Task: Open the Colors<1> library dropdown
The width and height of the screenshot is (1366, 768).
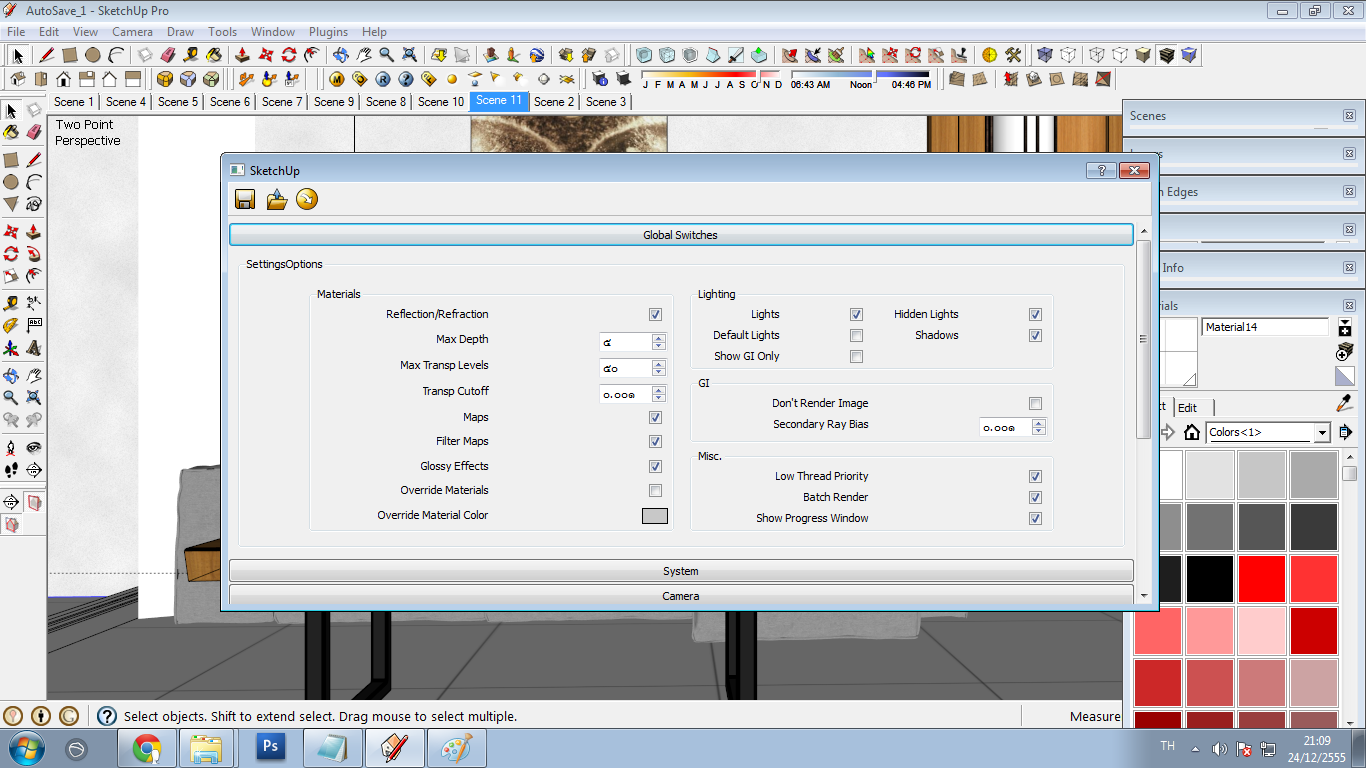Action: 1322,433
